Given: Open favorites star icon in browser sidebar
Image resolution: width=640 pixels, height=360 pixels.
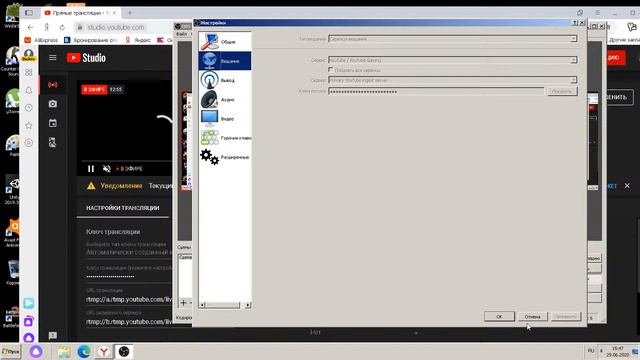Looking at the screenshot, I should (x=29, y=125).
